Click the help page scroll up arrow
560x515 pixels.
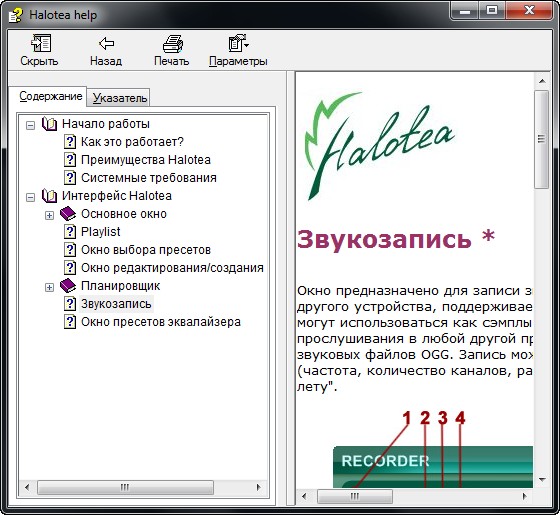coord(542,81)
